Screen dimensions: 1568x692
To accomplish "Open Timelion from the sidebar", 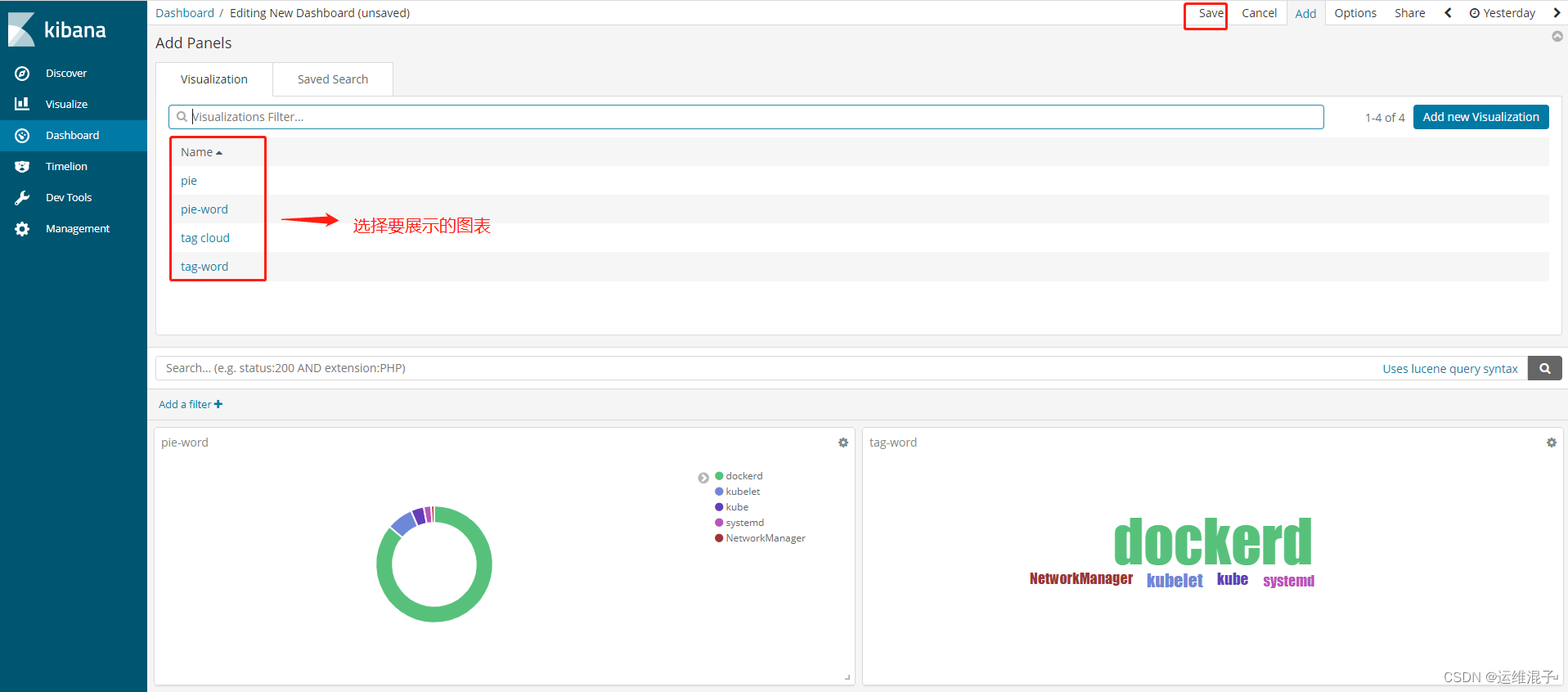I will [x=66, y=167].
